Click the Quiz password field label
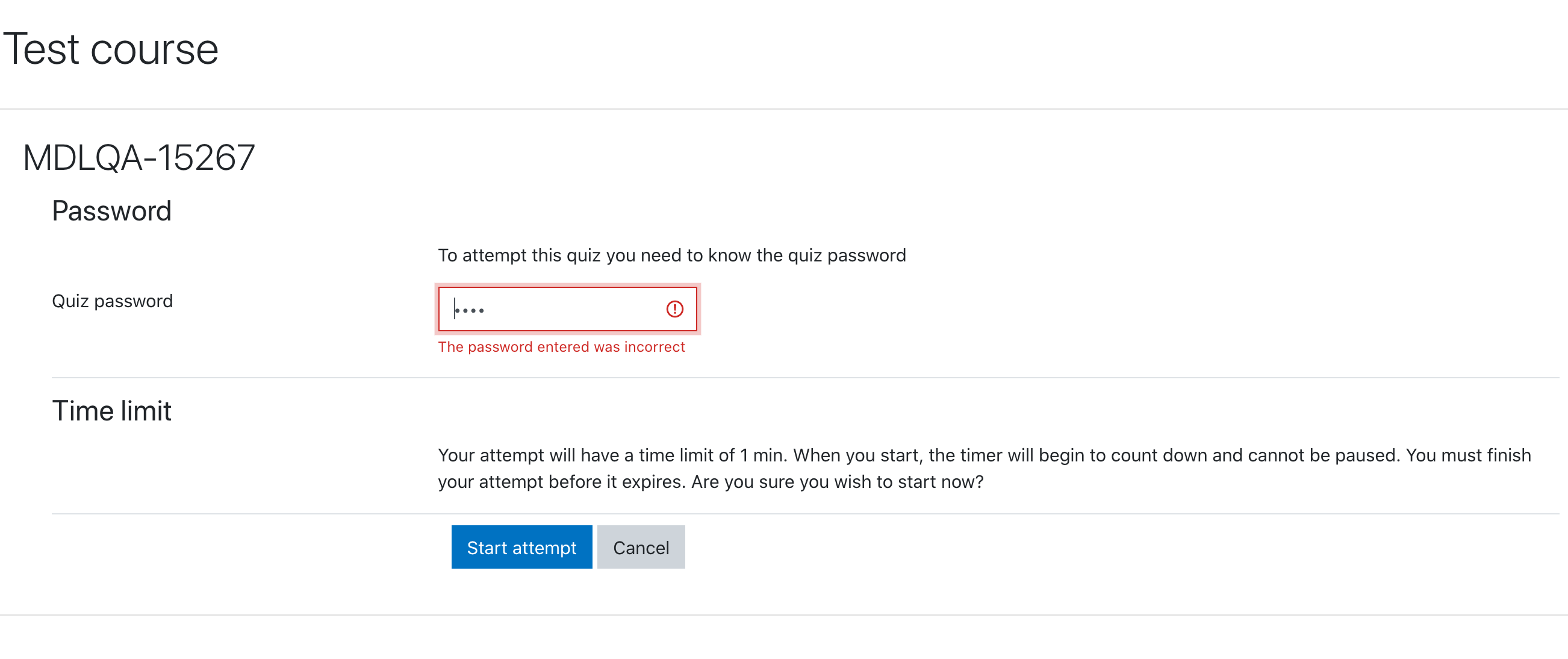Image resolution: width=1568 pixels, height=659 pixels. [113, 301]
